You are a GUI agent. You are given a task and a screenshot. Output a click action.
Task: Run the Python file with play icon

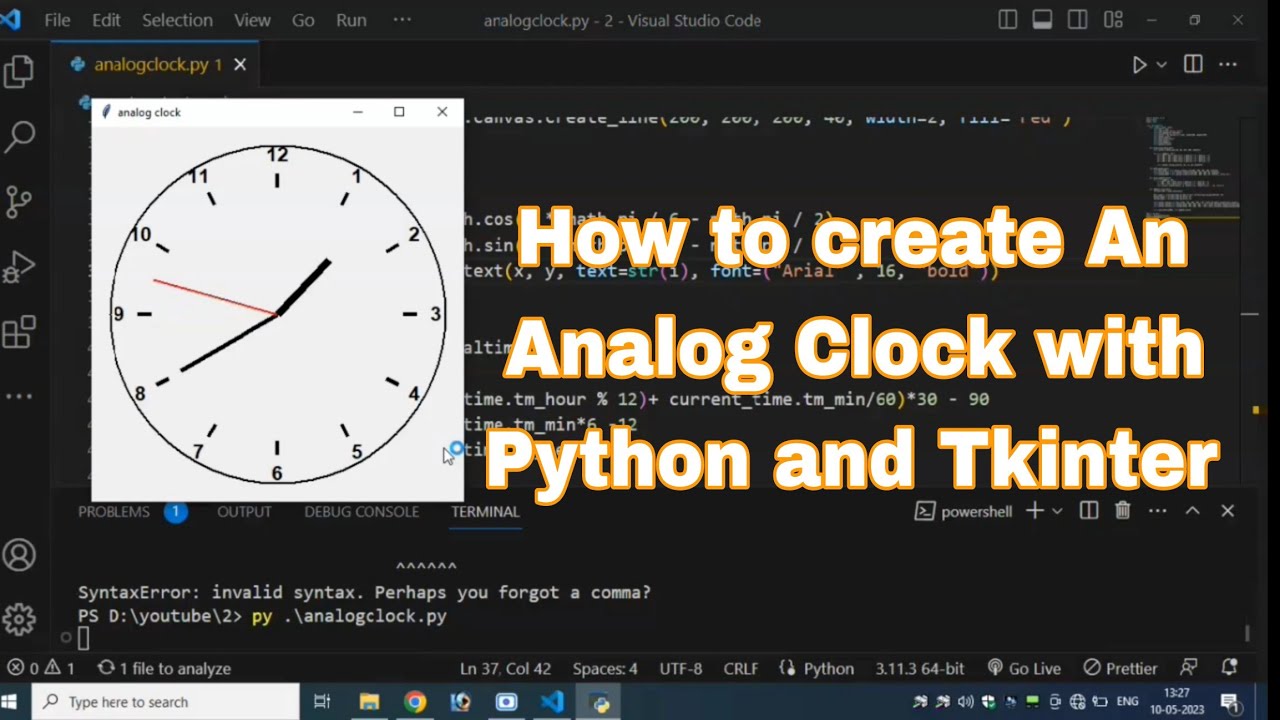click(1139, 64)
